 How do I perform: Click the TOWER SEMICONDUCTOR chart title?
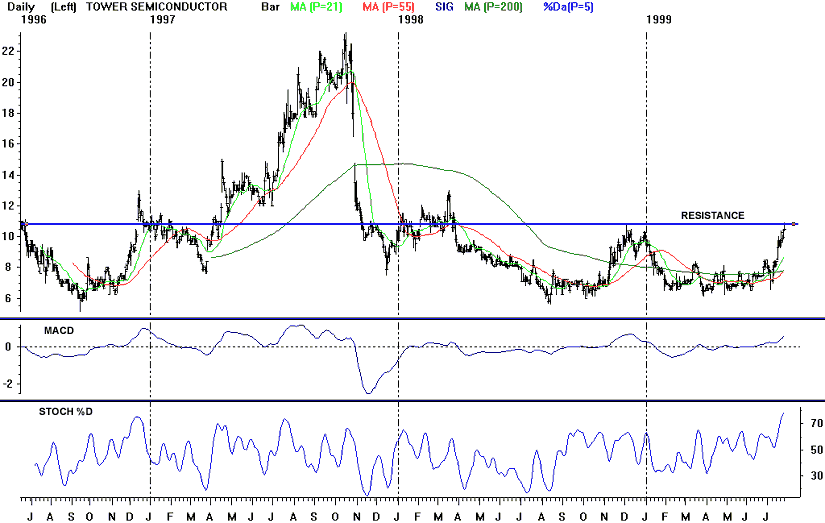pyautogui.click(x=157, y=7)
